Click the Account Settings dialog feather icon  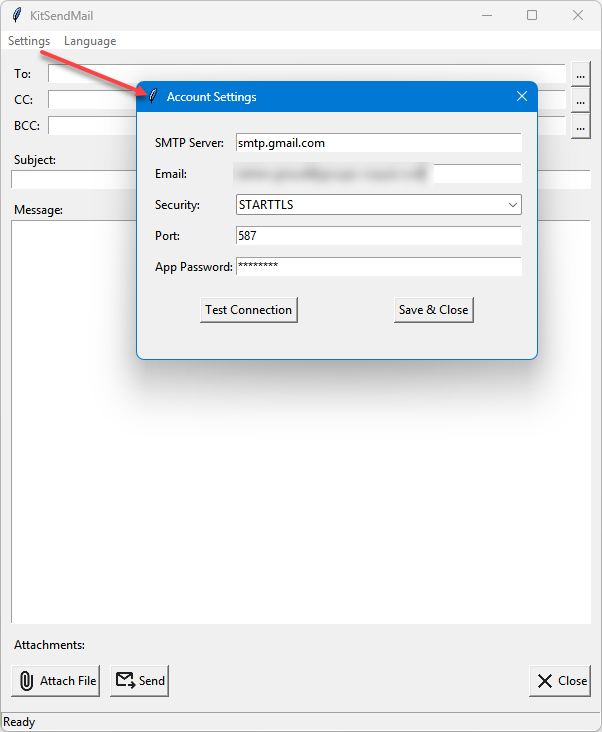click(x=152, y=97)
